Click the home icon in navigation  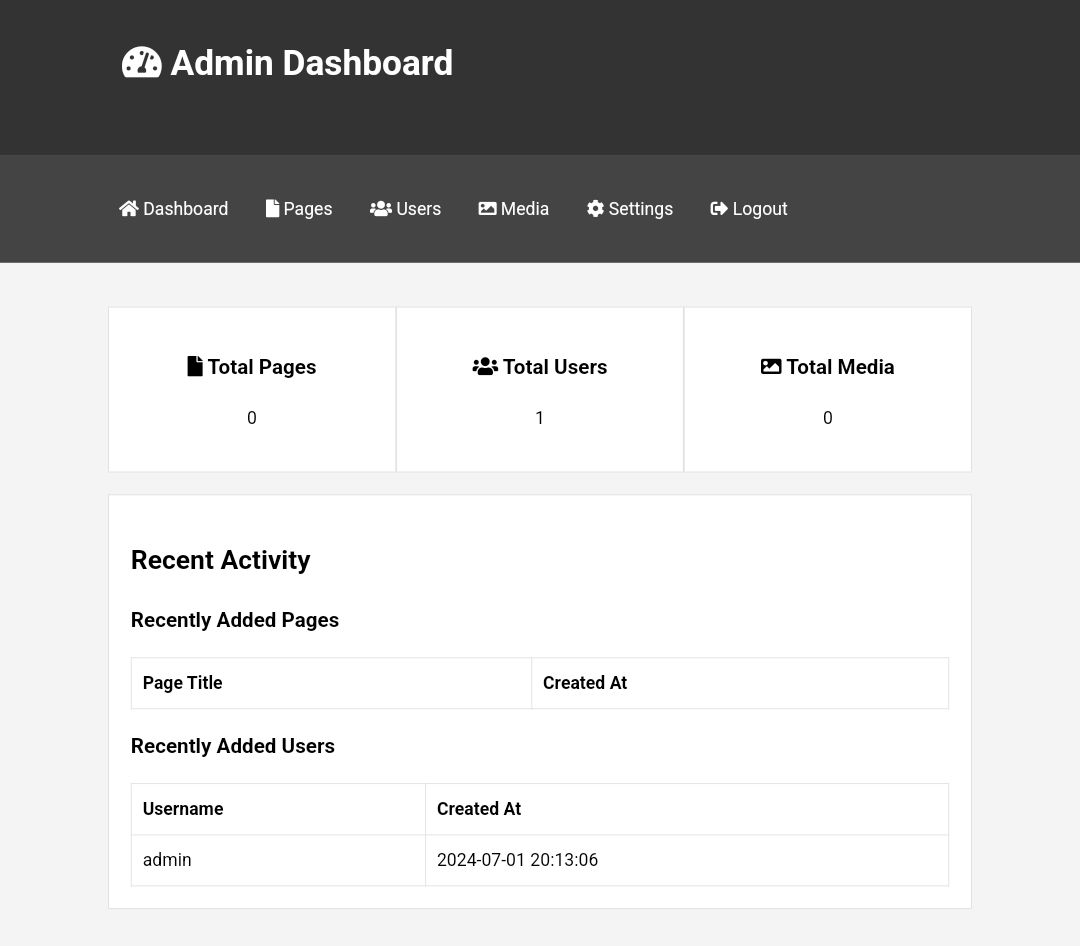129,208
